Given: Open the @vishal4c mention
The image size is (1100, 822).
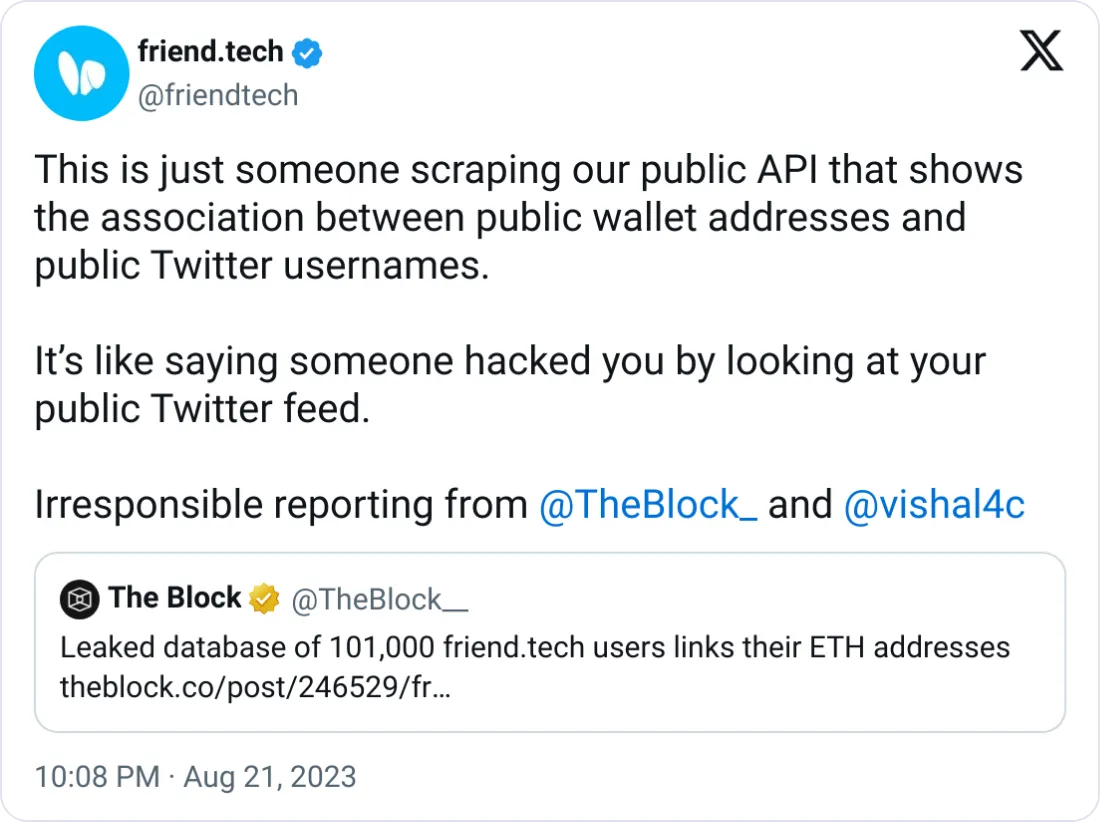Looking at the screenshot, I should tap(934, 505).
